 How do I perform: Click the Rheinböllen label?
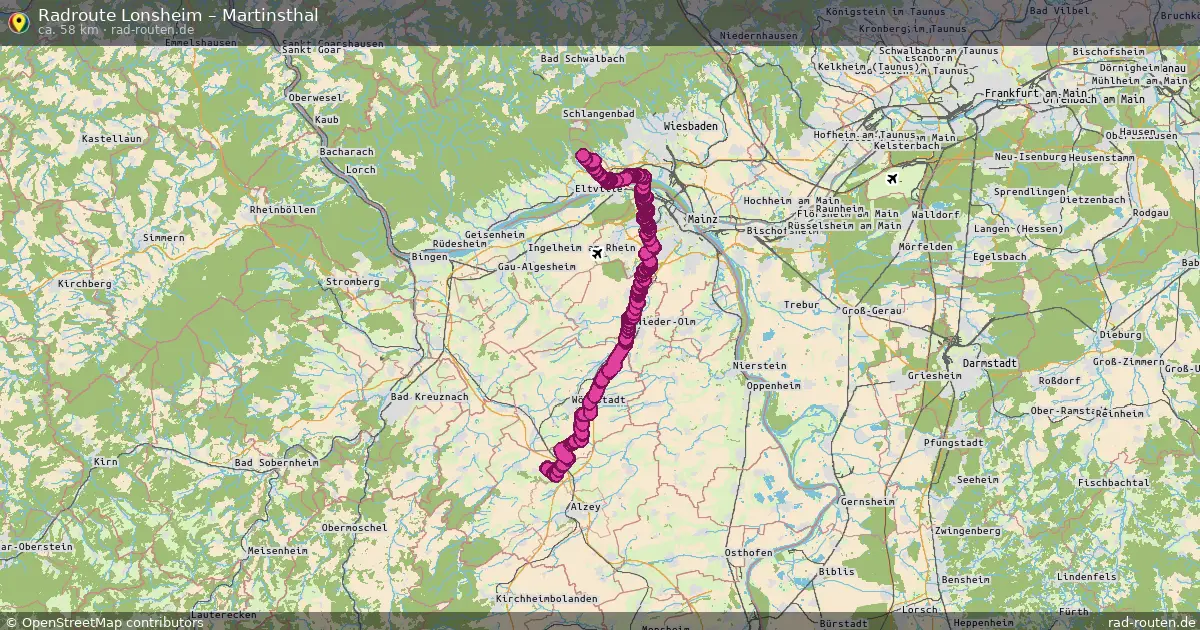pyautogui.click(x=284, y=210)
